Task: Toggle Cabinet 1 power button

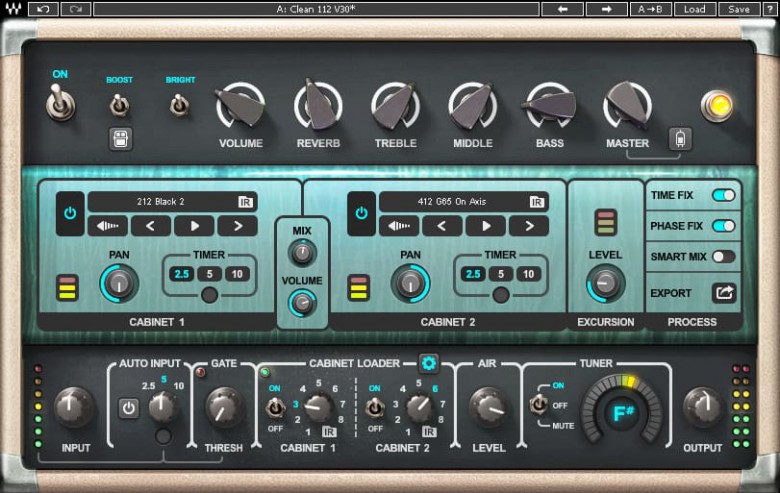Action: pos(70,213)
